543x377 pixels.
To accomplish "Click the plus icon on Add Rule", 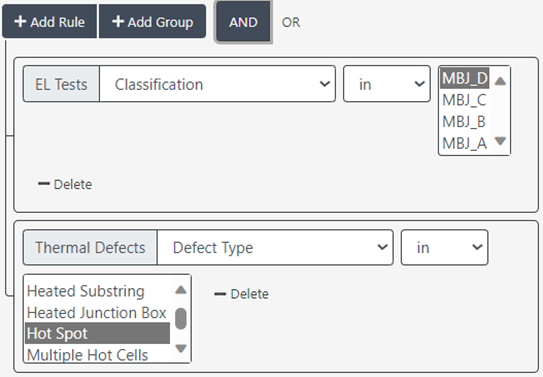I will 20,21.
